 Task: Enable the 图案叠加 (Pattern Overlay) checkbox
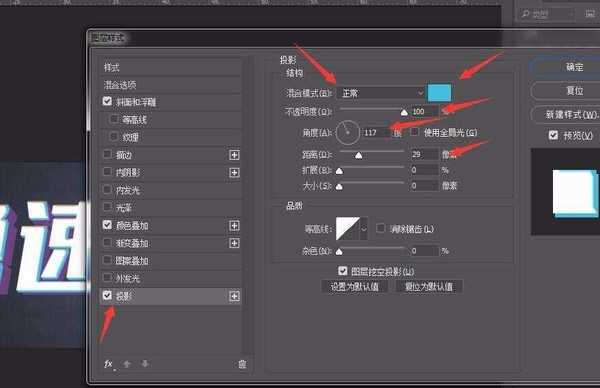coord(107,260)
